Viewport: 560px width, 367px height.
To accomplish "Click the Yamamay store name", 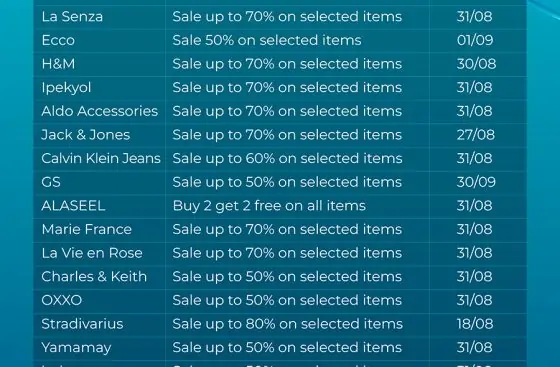I will (x=76, y=348).
